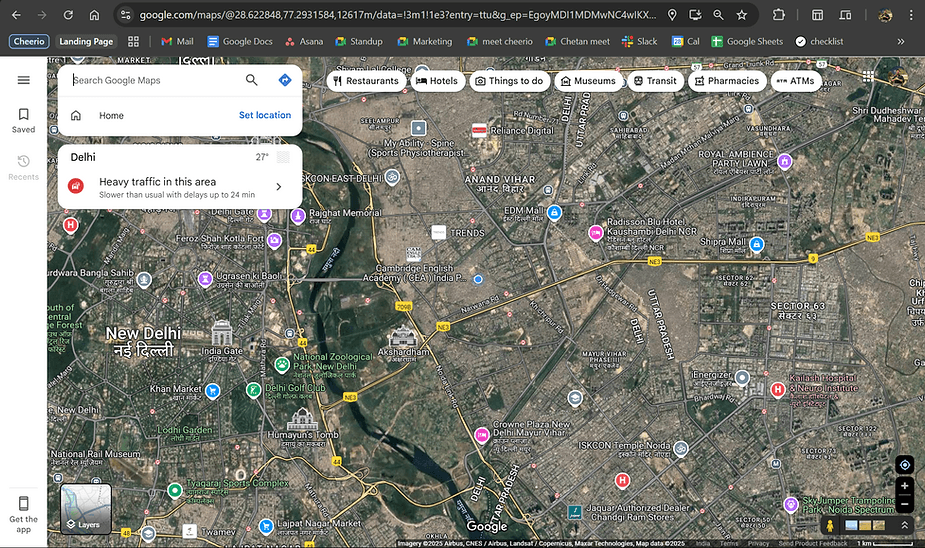925x548 pixels.
Task: Open the Google apps grid icon
Action: [x=868, y=76]
